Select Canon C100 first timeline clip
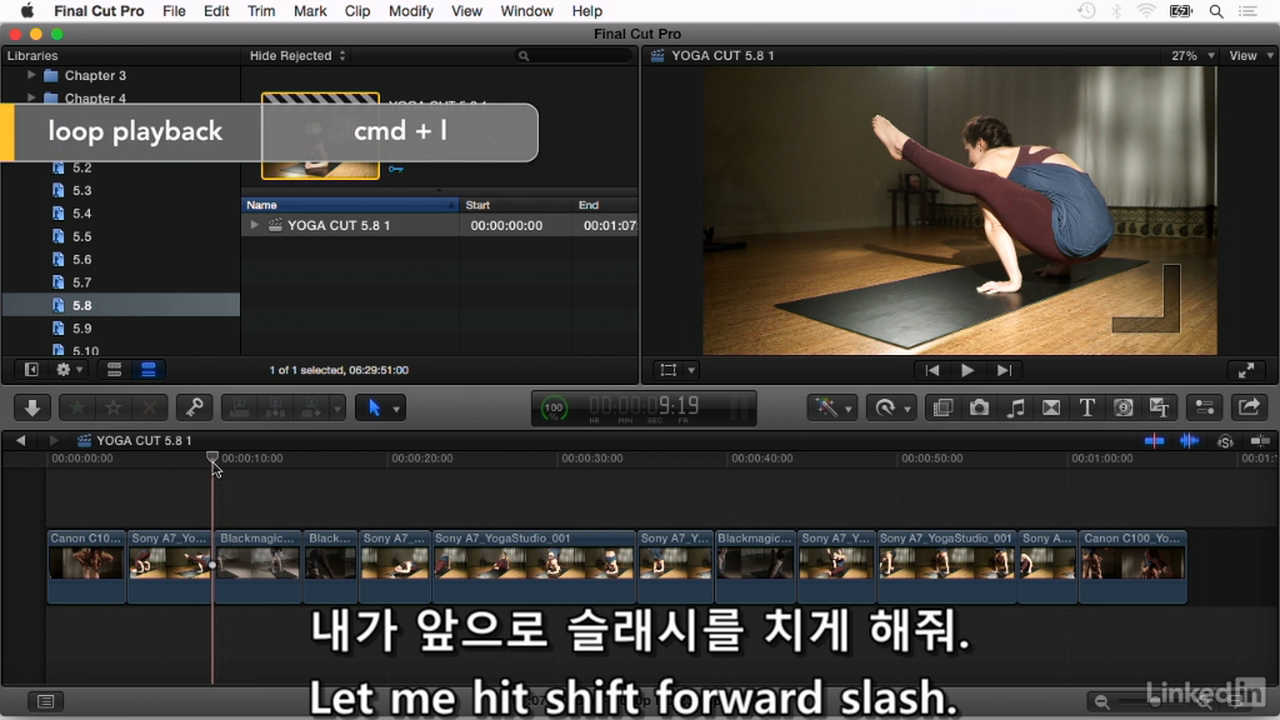The width and height of the screenshot is (1280, 720). 86,566
